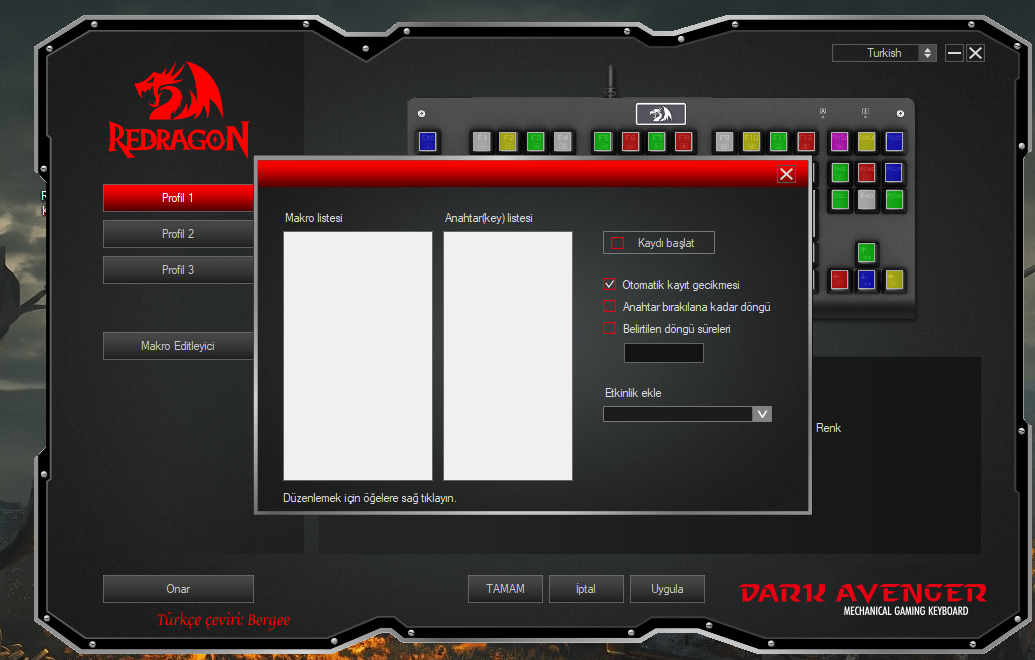Minimize the Redragon window

click(x=954, y=53)
